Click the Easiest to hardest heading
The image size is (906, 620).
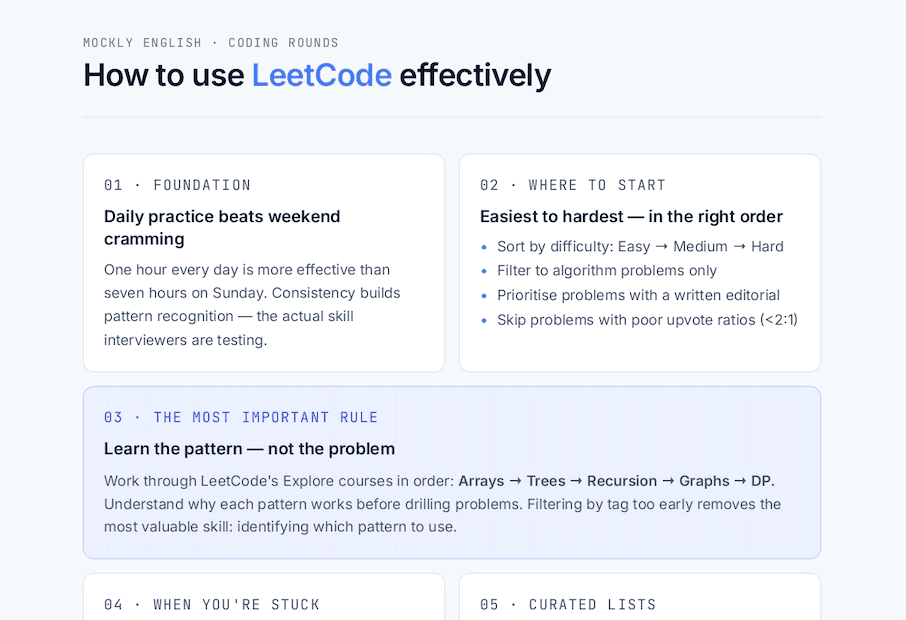631,216
